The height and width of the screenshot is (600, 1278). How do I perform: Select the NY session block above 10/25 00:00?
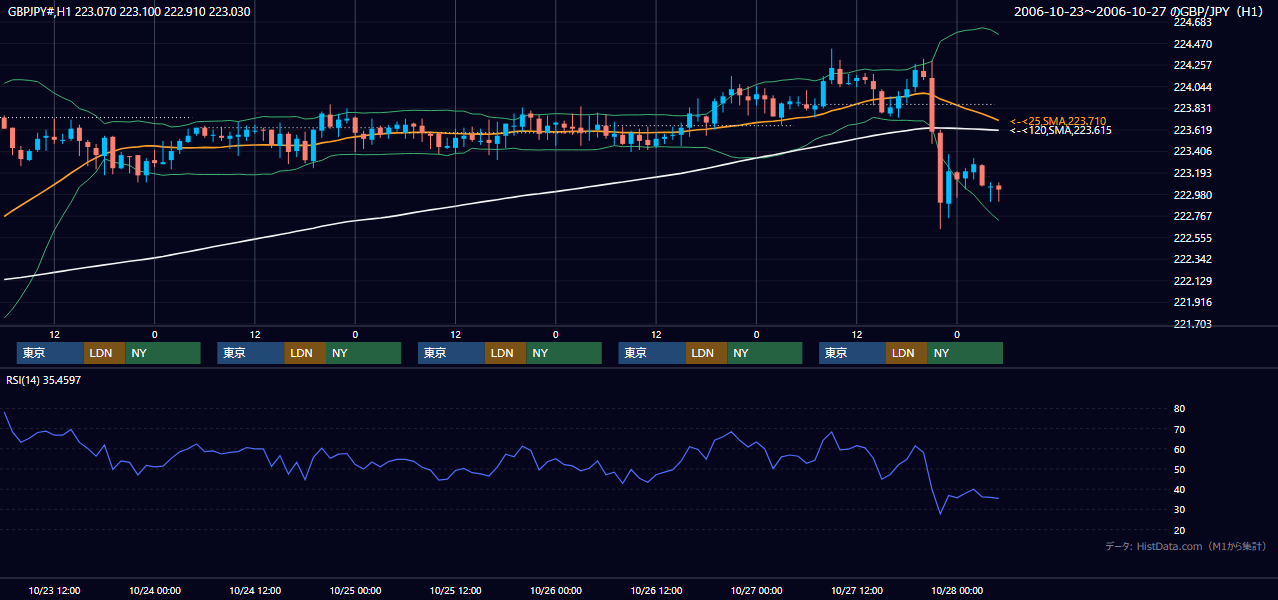pyautogui.click(x=363, y=353)
